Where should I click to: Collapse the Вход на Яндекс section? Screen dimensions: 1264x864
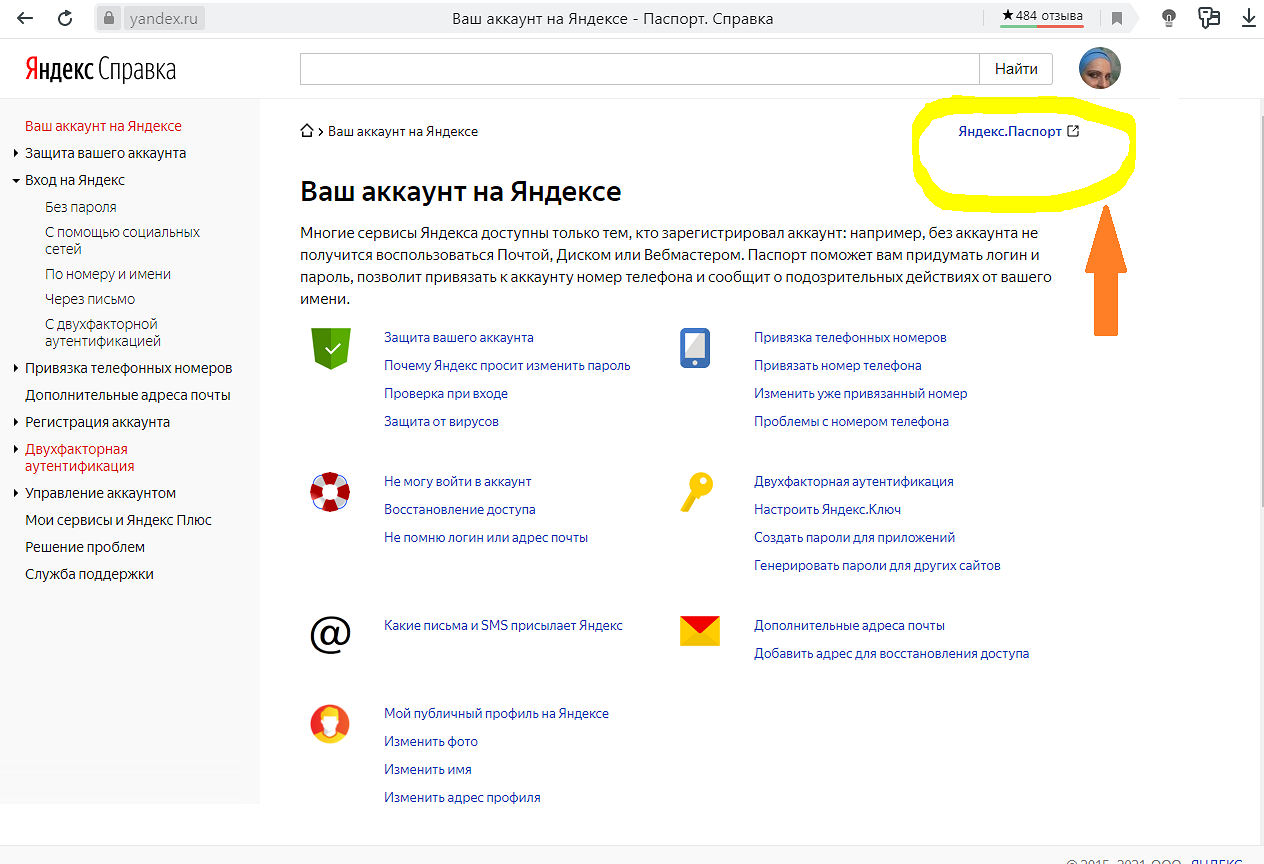[16, 181]
